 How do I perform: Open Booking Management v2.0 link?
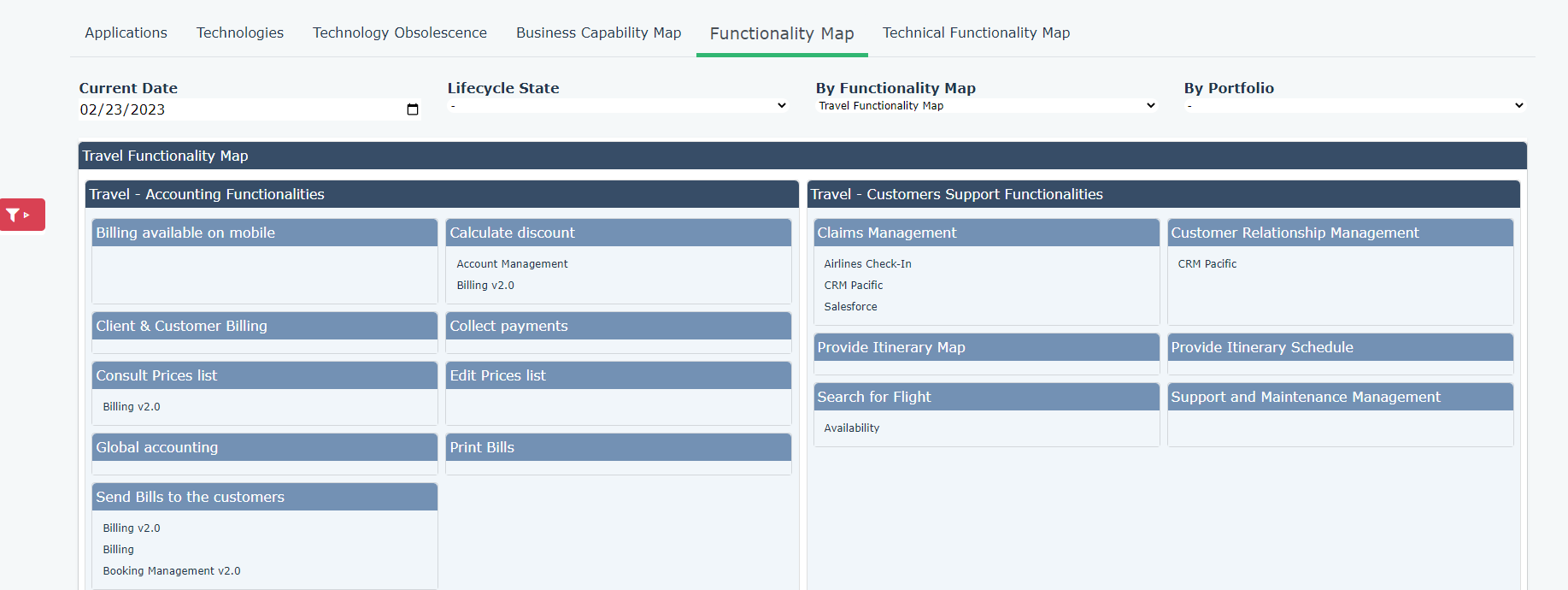(172, 571)
